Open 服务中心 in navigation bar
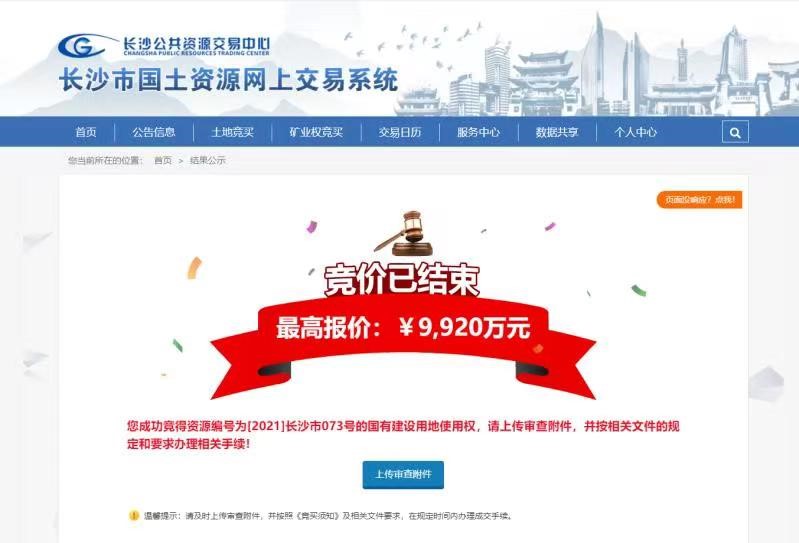The height and width of the screenshot is (543, 799). click(x=478, y=132)
